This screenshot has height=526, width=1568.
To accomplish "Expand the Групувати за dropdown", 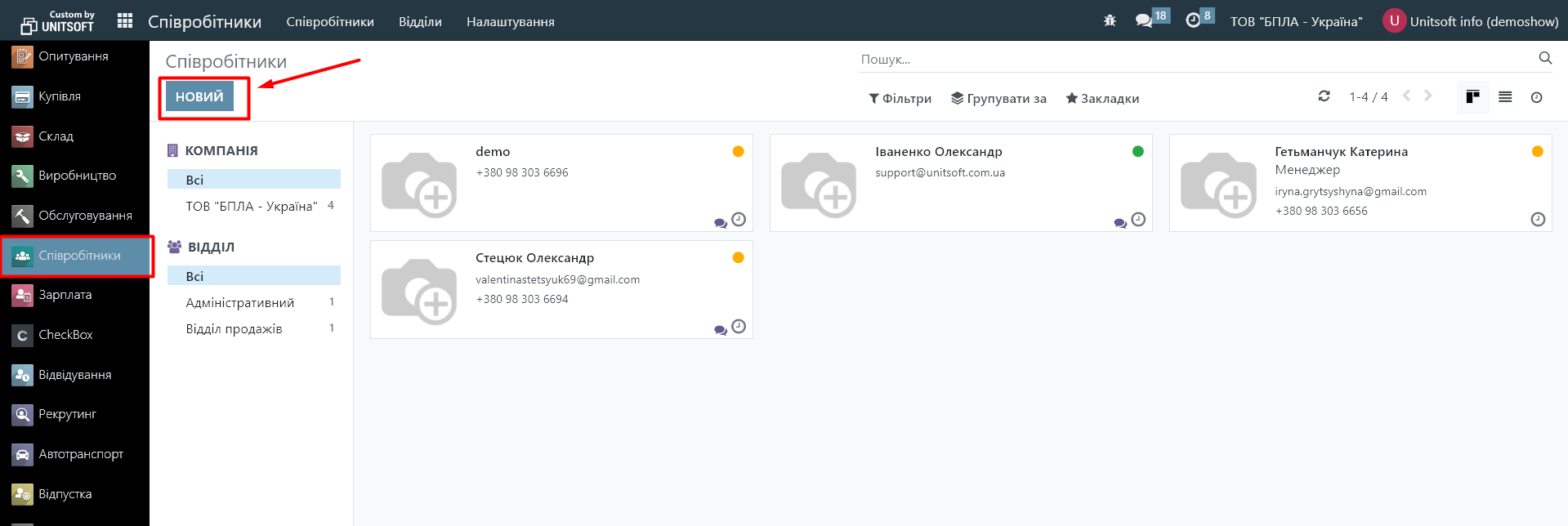I will point(998,99).
